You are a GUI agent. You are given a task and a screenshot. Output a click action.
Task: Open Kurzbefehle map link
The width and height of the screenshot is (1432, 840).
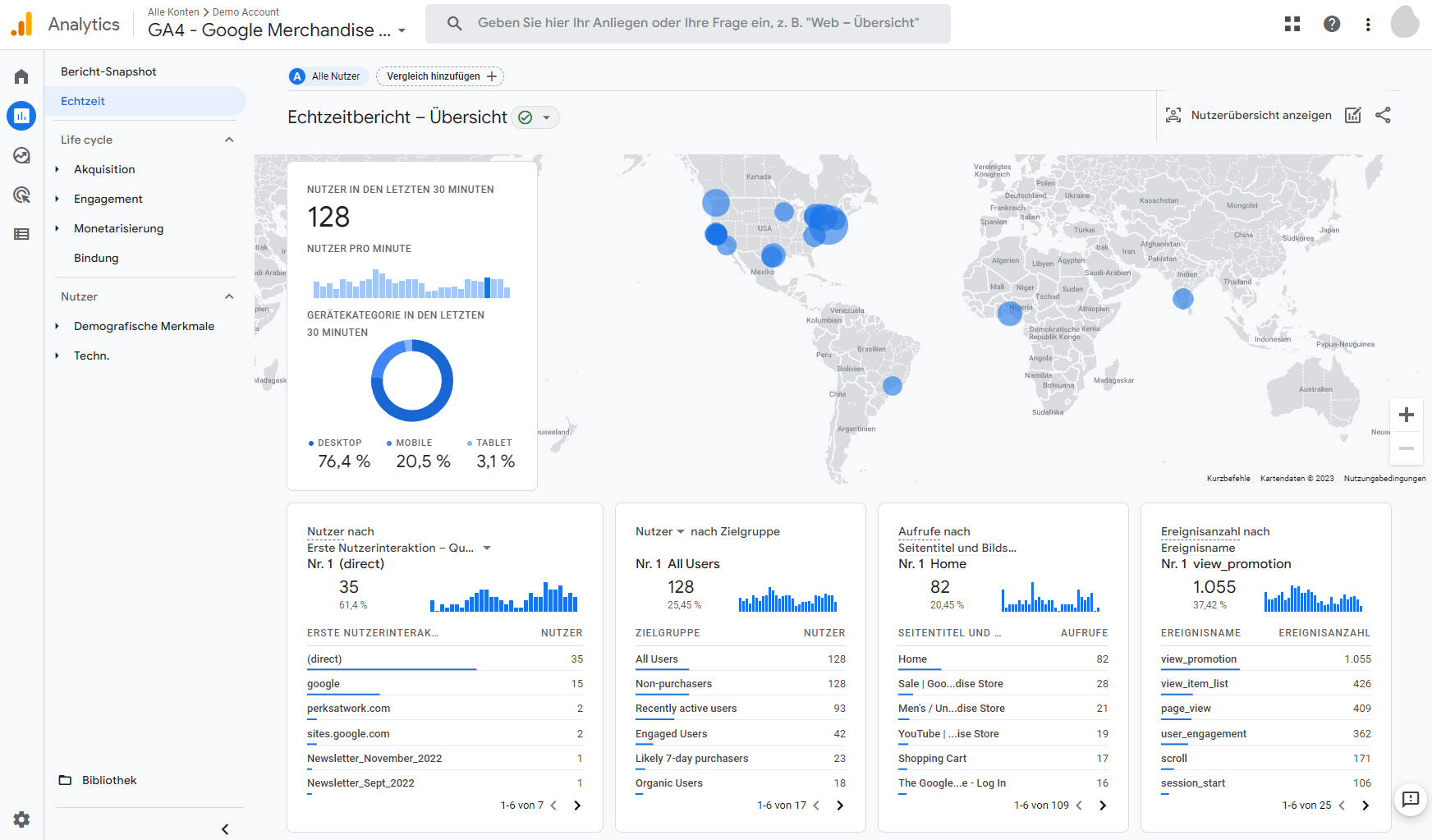click(1228, 478)
